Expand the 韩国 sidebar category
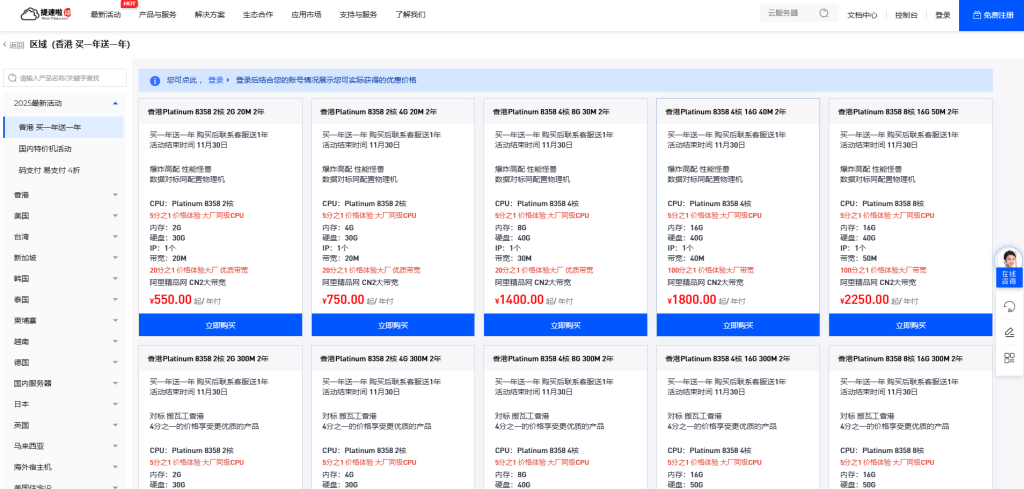Viewport: 1024px width, 489px height. coord(63,279)
